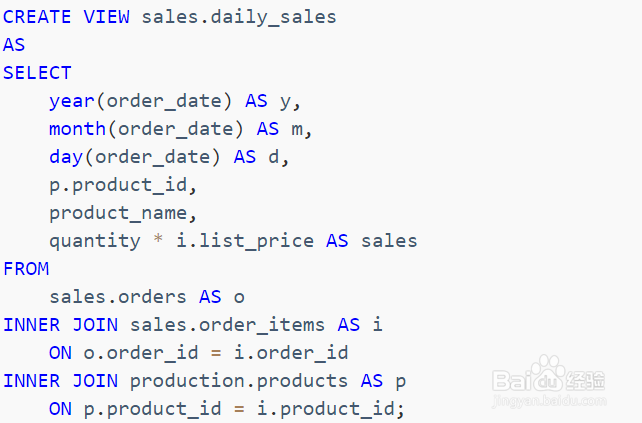This screenshot has height=423, width=642.
Task: Click i.list_price in the sales expression
Action: click(245, 241)
